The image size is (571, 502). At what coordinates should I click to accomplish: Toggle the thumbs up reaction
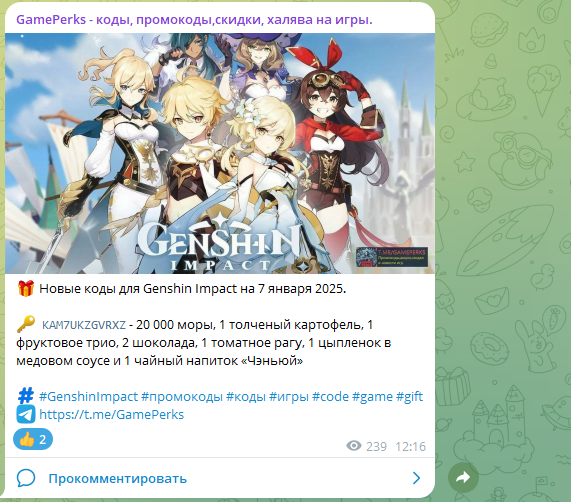pyautogui.click(x=33, y=439)
